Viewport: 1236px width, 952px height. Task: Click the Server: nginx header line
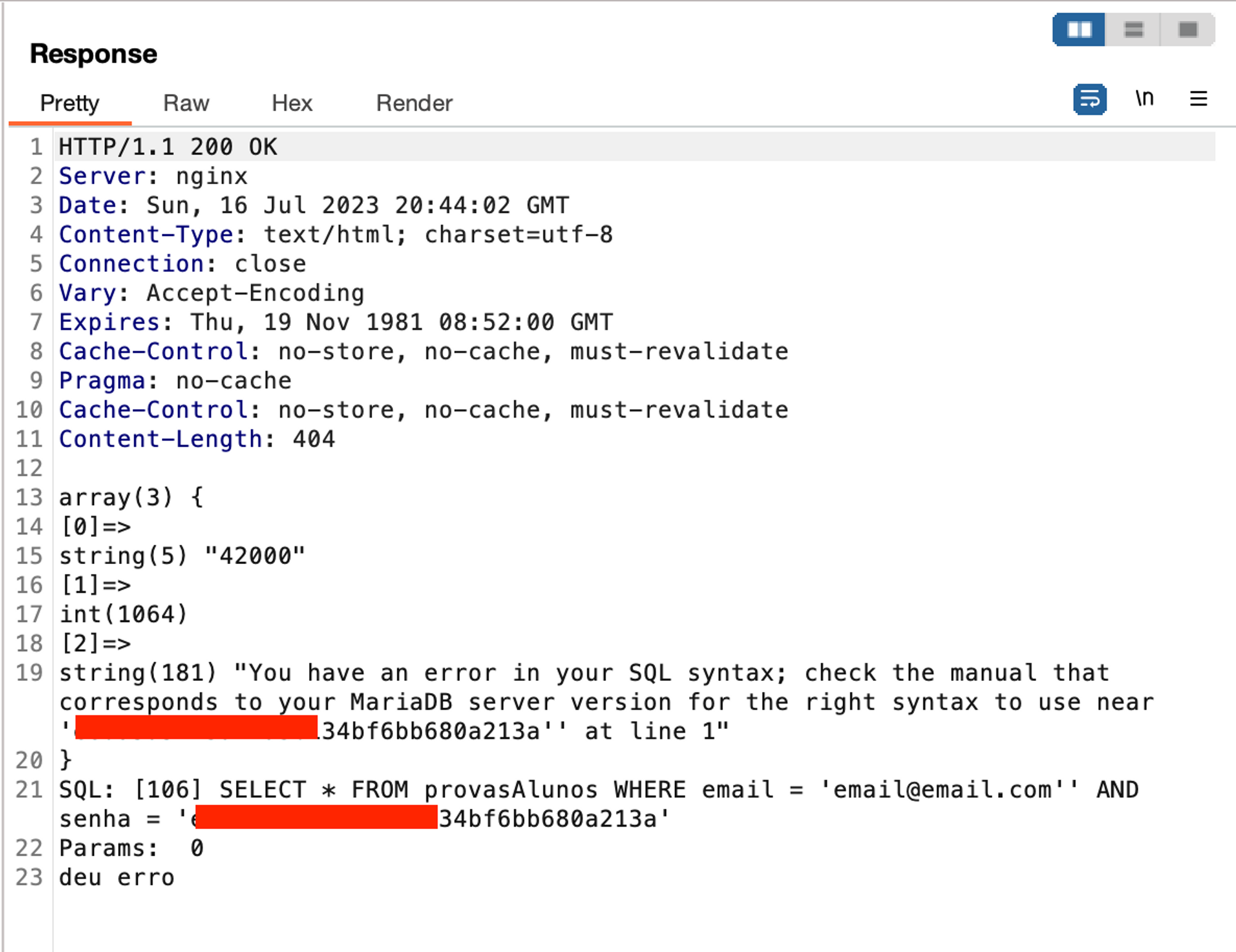coord(153,177)
